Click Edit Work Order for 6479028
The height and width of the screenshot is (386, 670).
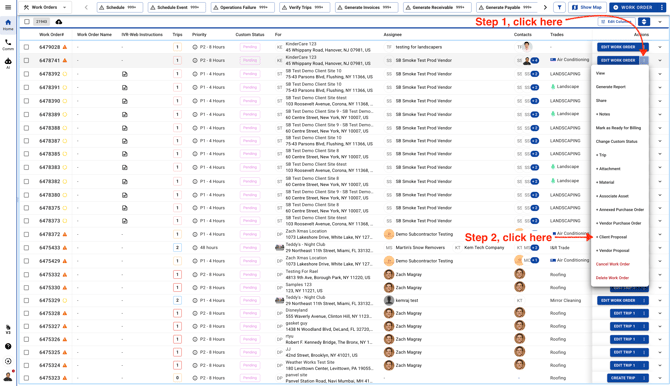(x=618, y=47)
